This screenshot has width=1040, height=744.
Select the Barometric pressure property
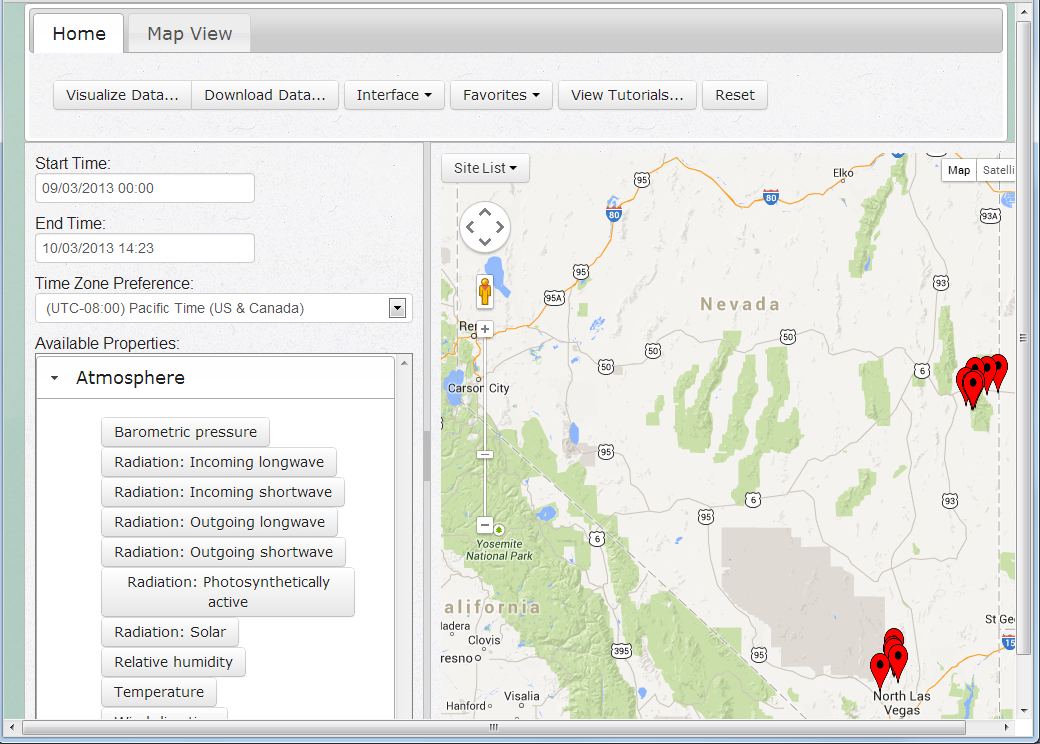[x=185, y=432]
